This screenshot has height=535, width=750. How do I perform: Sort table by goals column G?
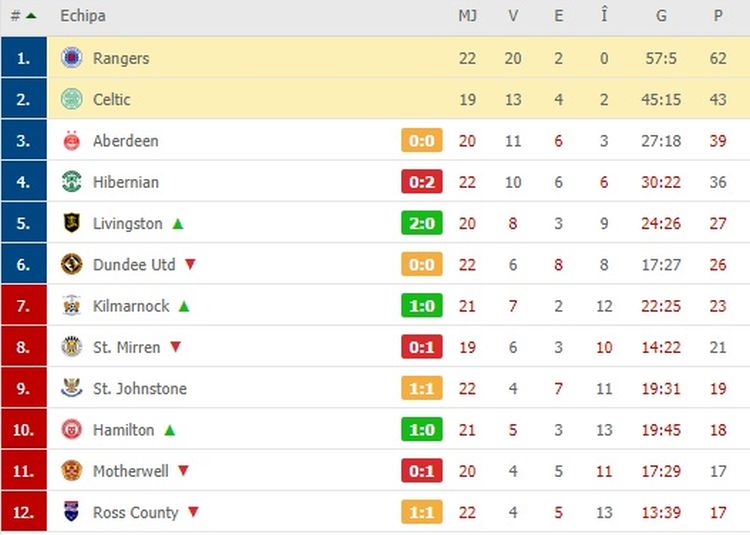coord(661,16)
